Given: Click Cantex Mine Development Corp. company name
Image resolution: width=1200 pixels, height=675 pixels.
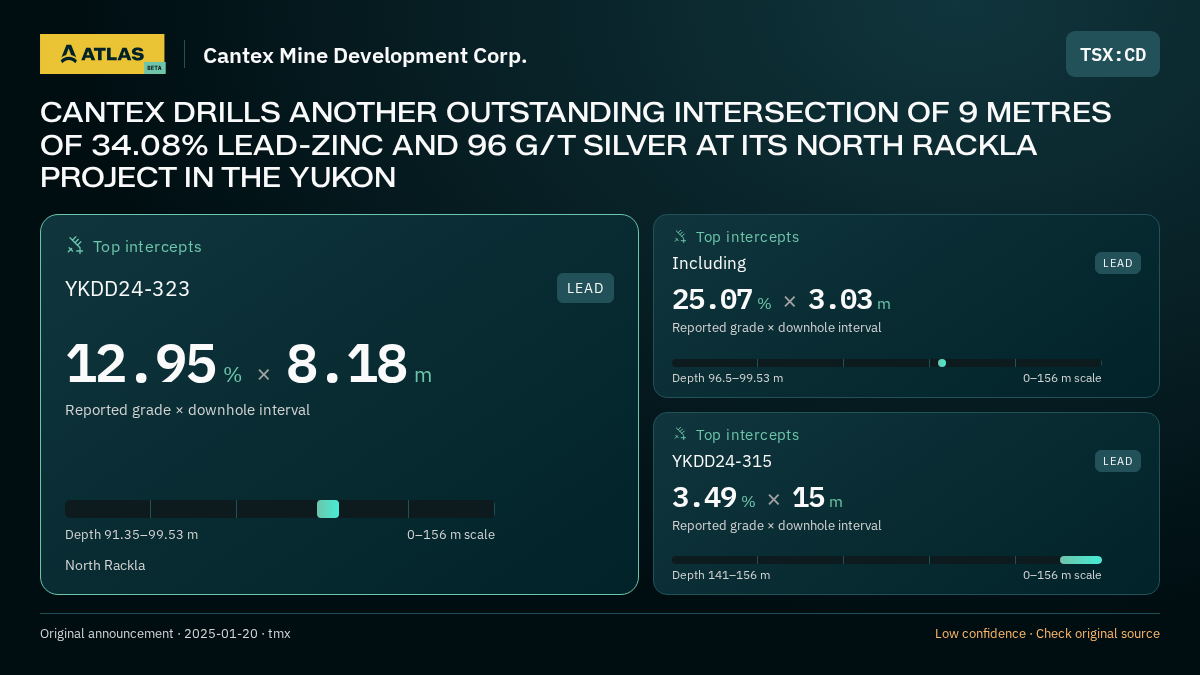Looking at the screenshot, I should click(x=365, y=56).
